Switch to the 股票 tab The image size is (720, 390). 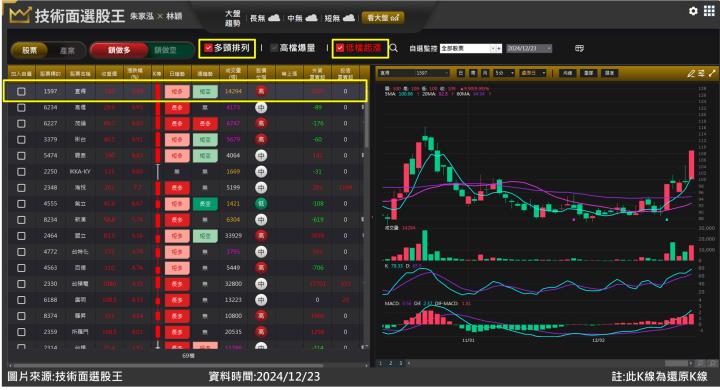tap(29, 50)
